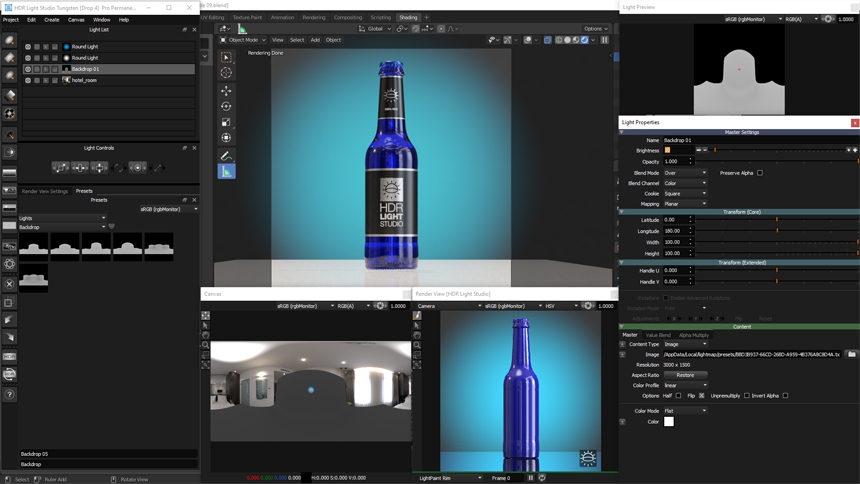Viewport: 860px width, 484px height.
Task: Open the Mapping Planar dropdown
Action: click(685, 204)
